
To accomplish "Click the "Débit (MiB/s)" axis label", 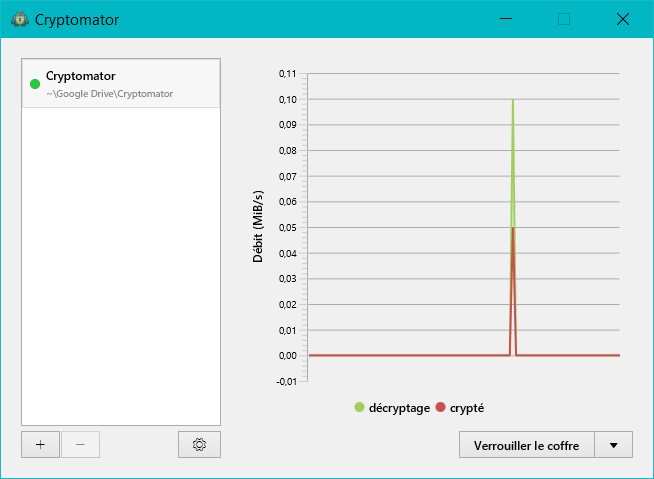I will pyautogui.click(x=258, y=227).
